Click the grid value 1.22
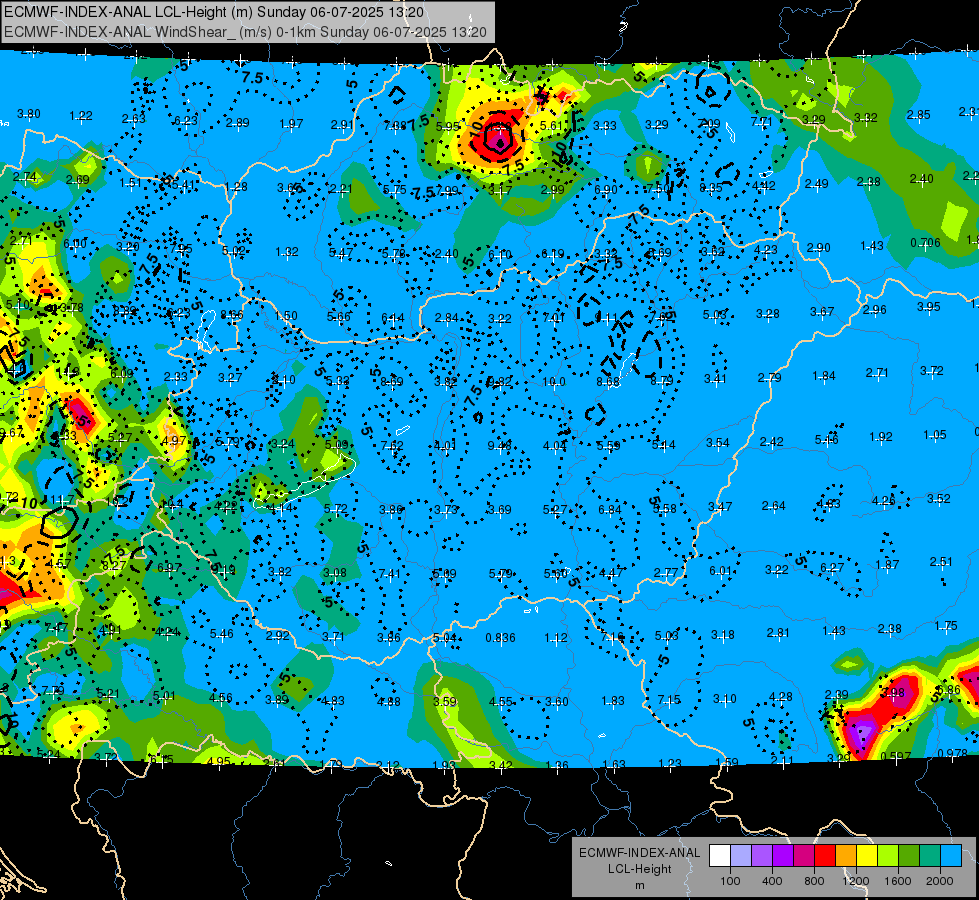 (81, 116)
